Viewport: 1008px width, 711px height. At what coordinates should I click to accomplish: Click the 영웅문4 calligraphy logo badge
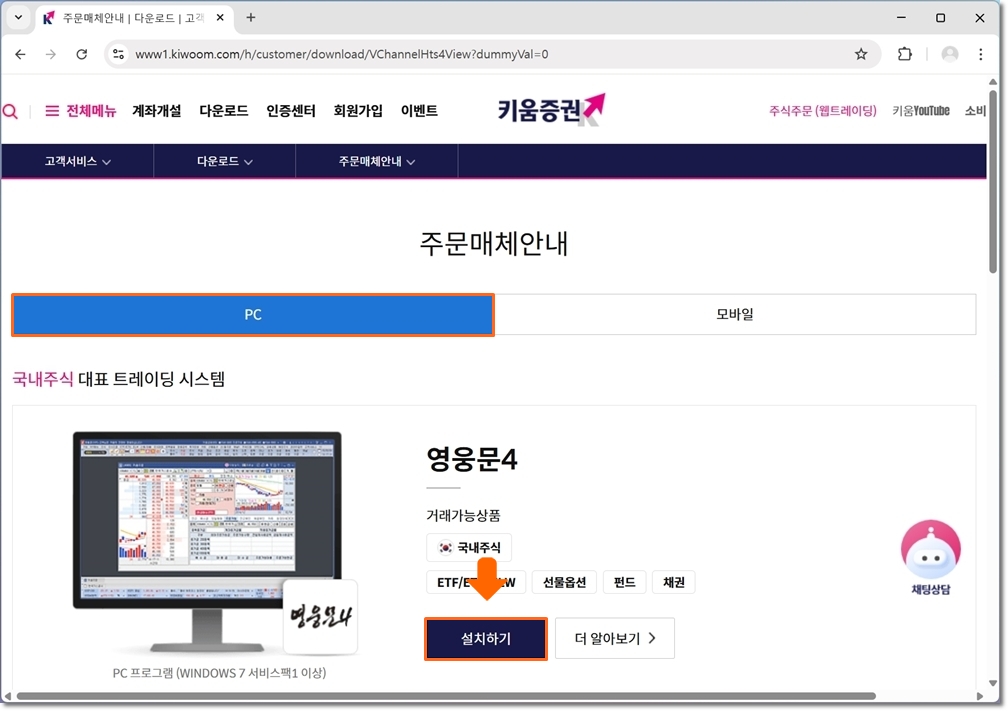click(x=320, y=616)
